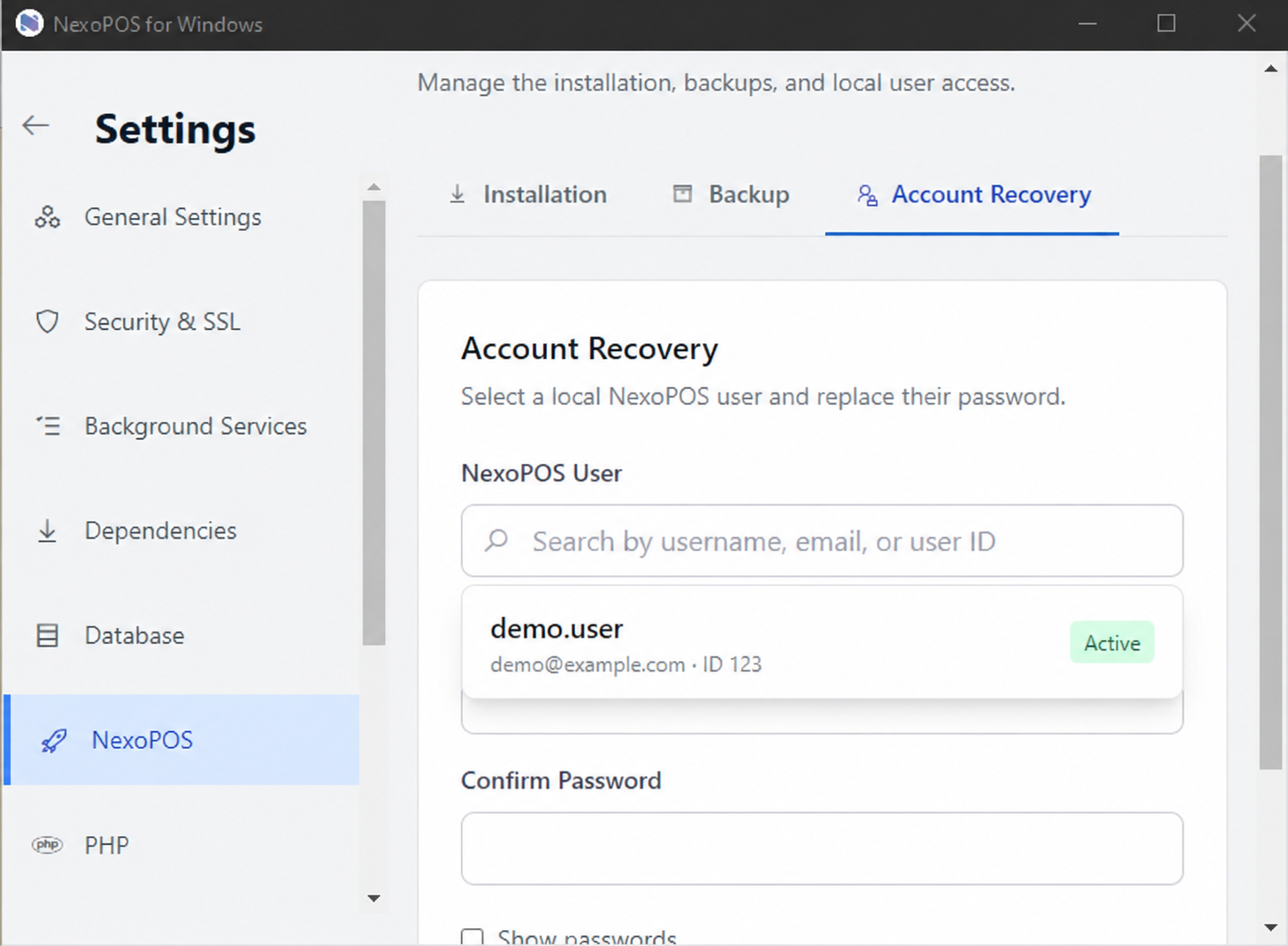Click main page scrollbar down arrow
This screenshot has width=1288, height=946.
[x=1270, y=928]
